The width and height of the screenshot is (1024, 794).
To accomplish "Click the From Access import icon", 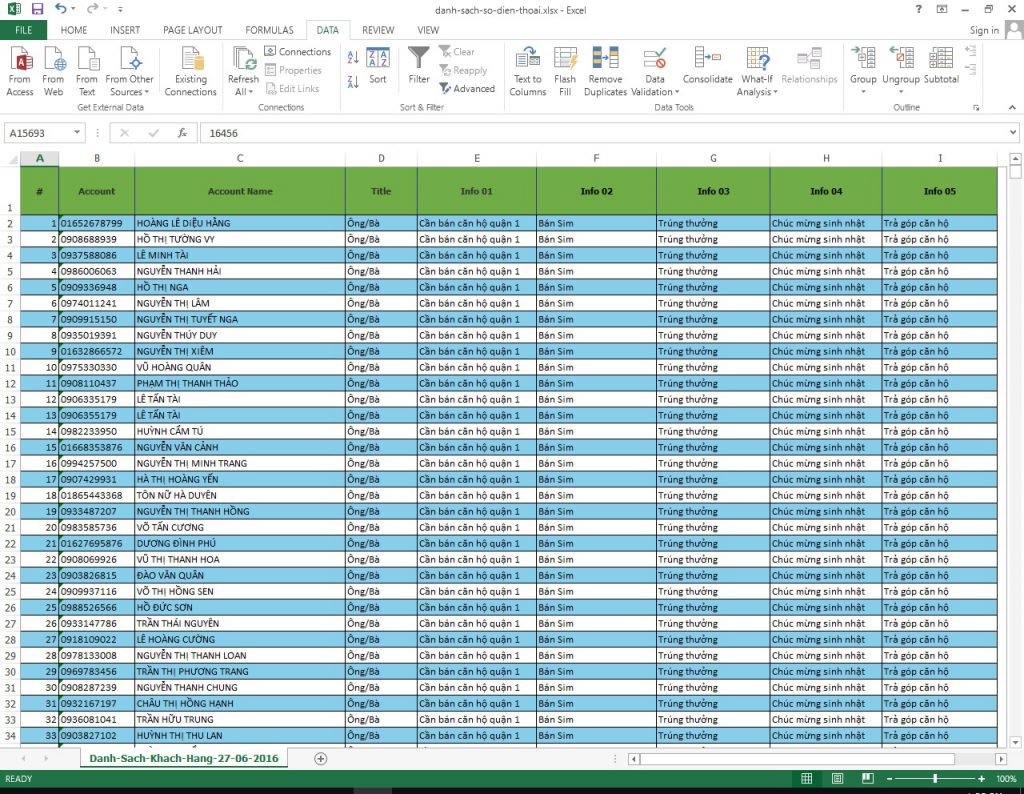I will 20,71.
